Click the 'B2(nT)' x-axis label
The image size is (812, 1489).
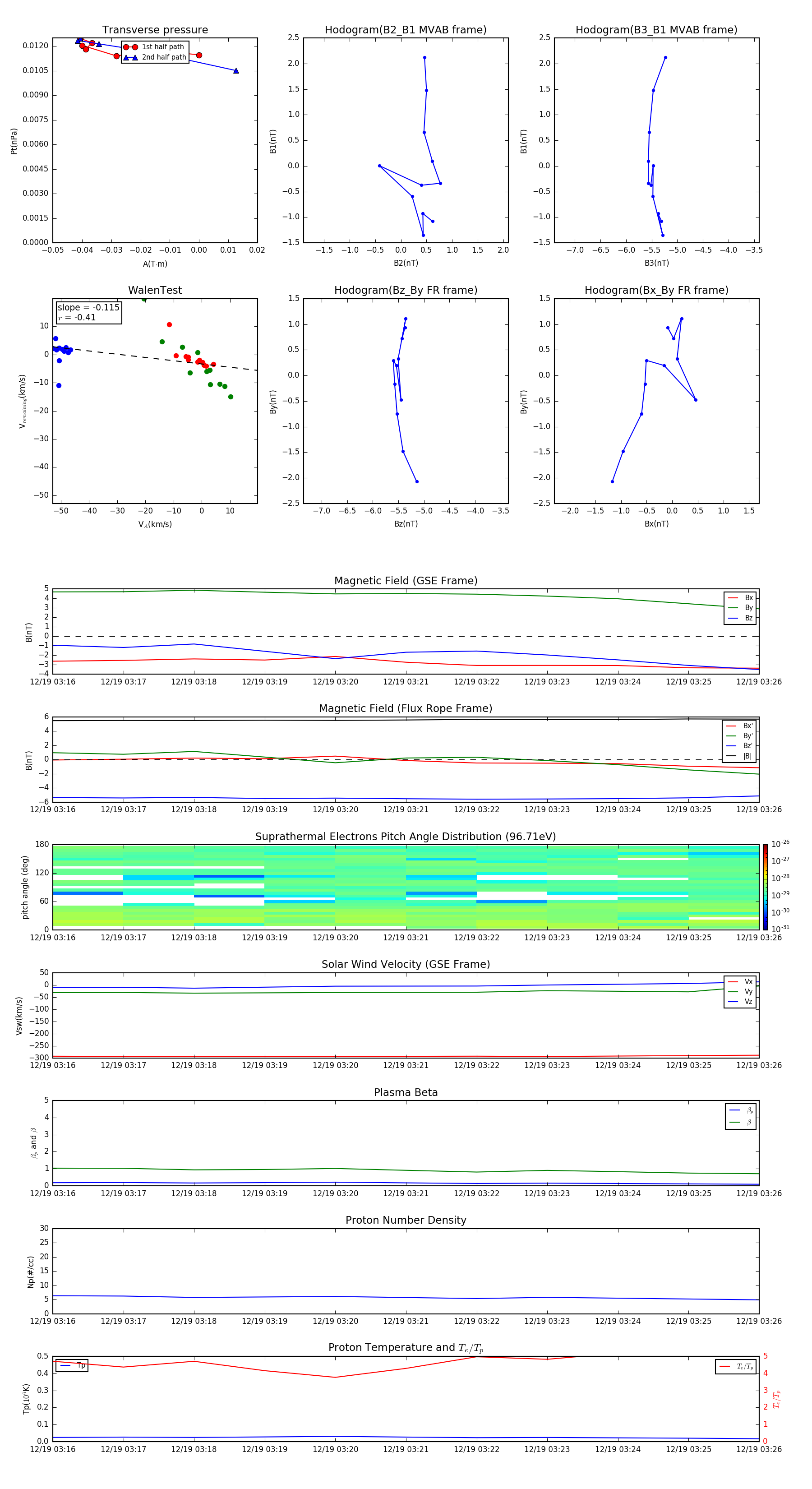pyautogui.click(x=406, y=263)
